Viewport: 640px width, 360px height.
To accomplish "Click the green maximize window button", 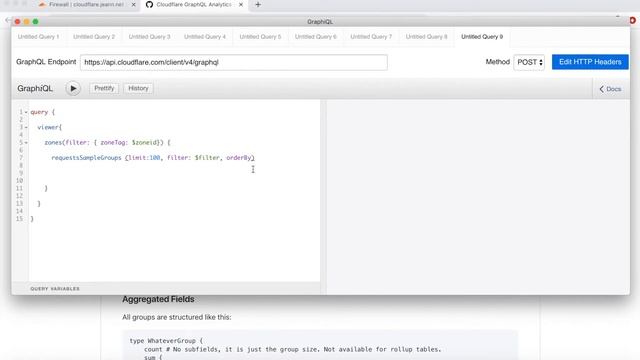I will tap(36, 22).
